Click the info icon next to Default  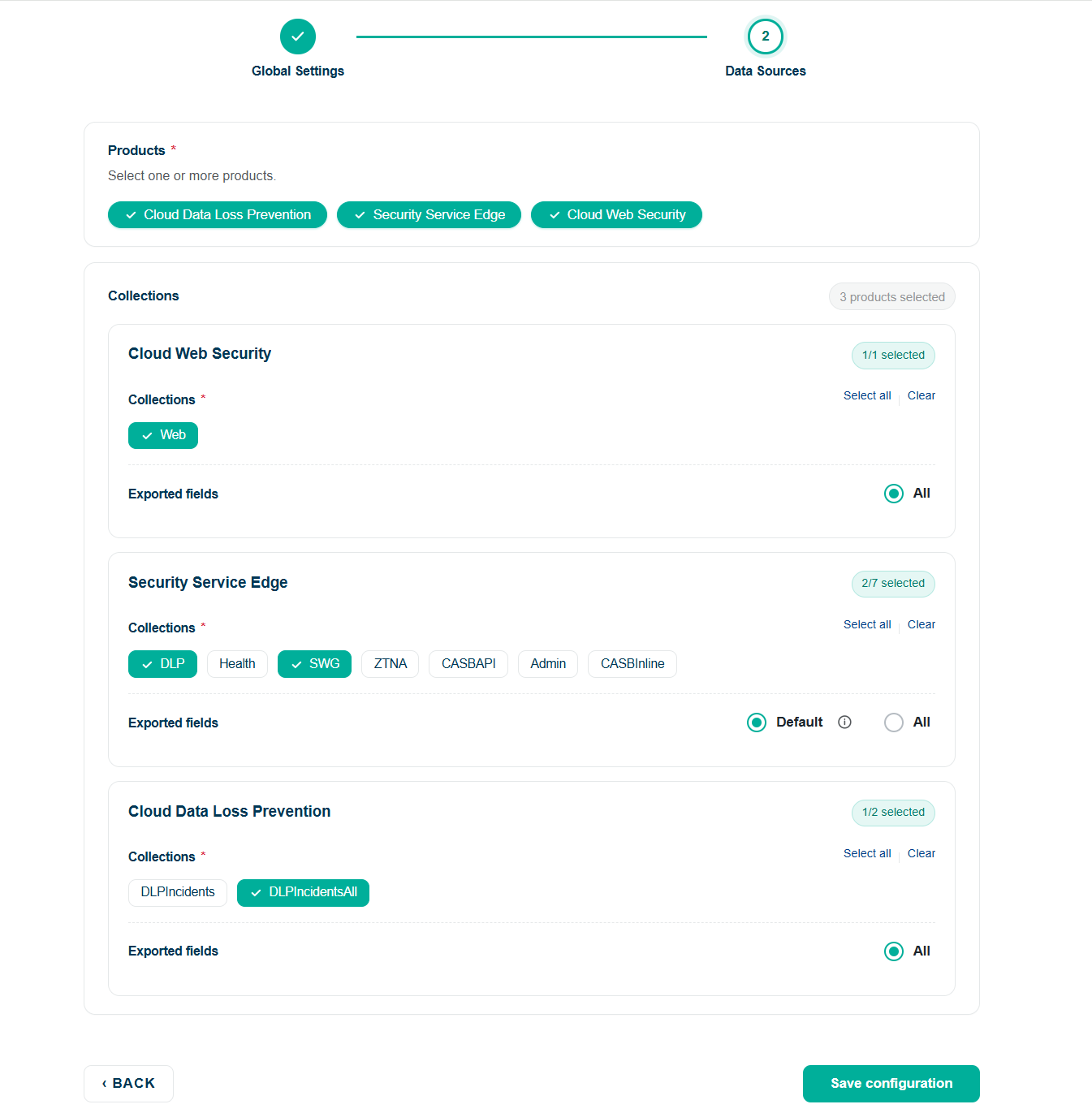(x=844, y=723)
